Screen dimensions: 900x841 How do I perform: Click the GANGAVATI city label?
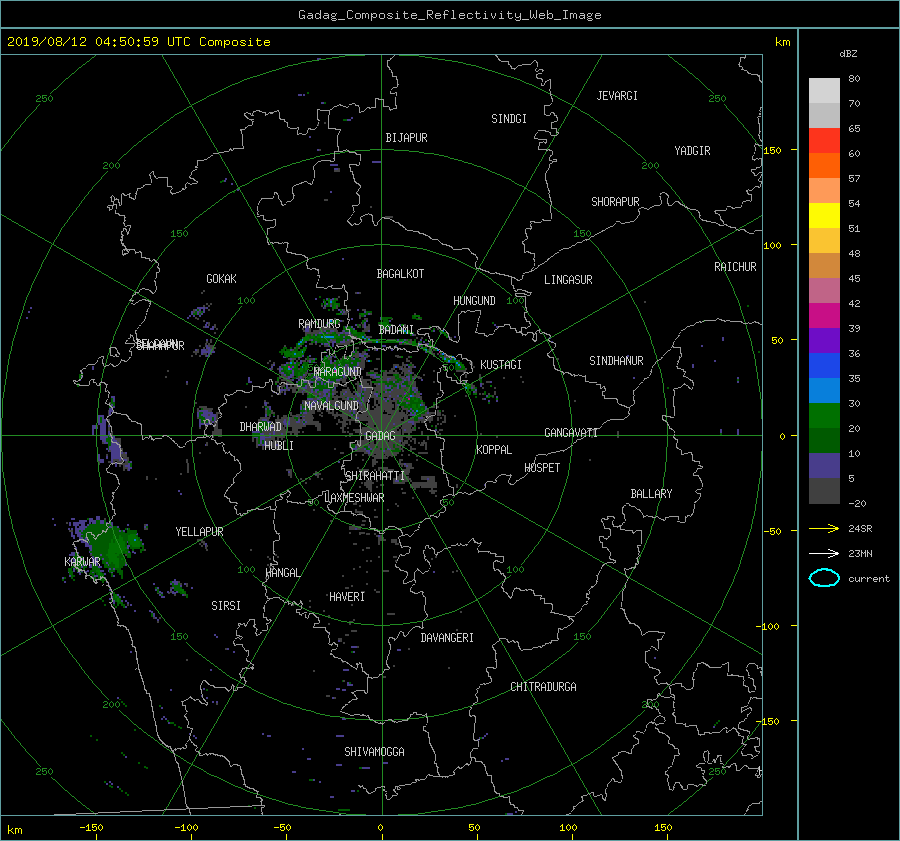click(571, 433)
